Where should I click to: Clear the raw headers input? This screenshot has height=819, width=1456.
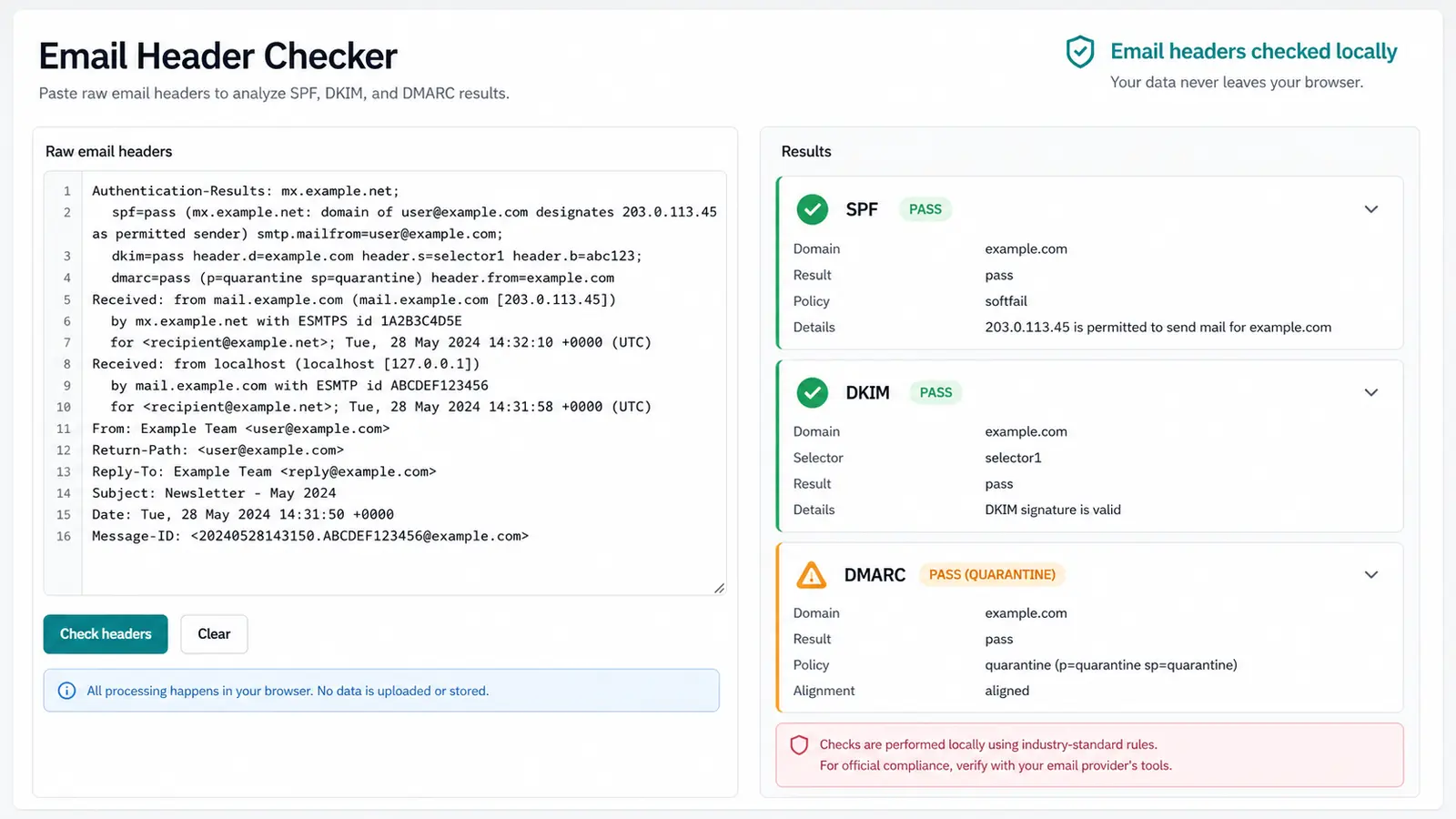pos(214,634)
